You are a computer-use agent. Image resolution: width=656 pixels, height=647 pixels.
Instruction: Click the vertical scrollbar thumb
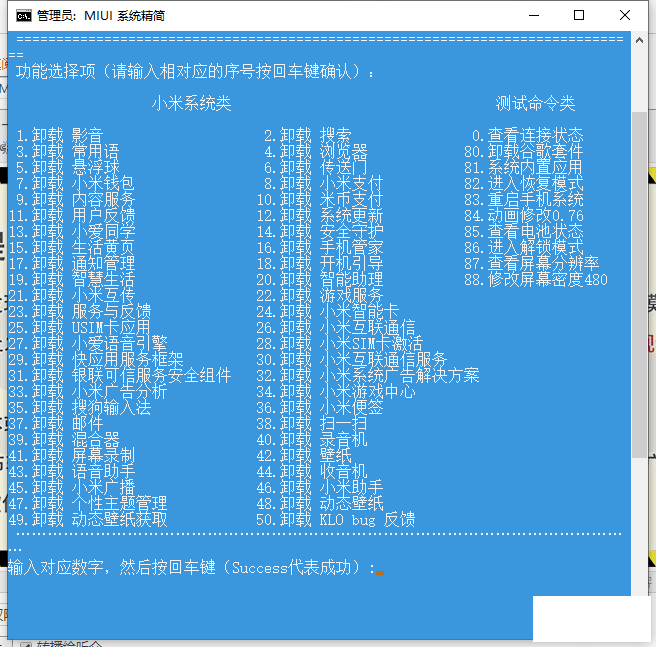point(639,285)
